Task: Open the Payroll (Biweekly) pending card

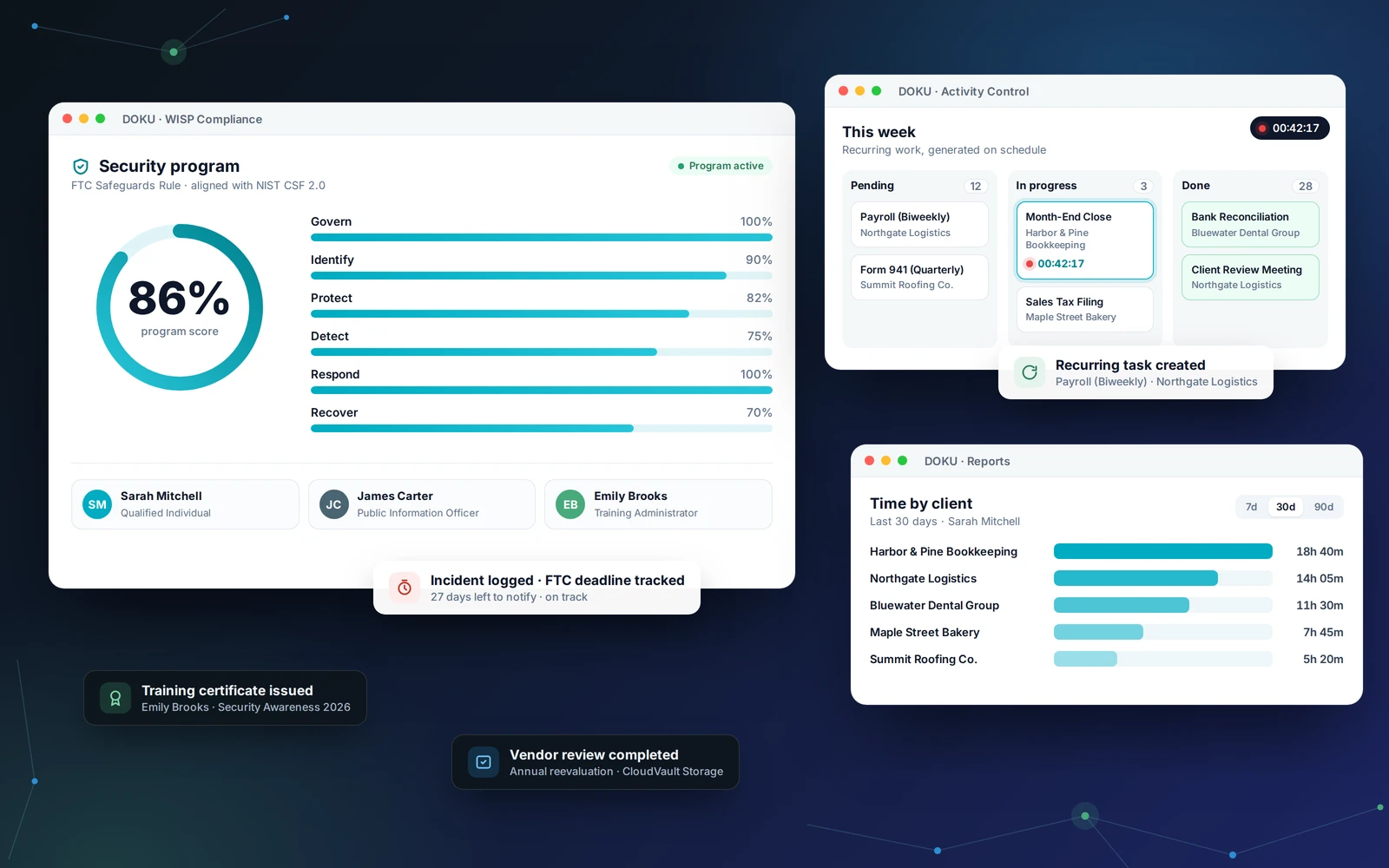Action: 919,225
